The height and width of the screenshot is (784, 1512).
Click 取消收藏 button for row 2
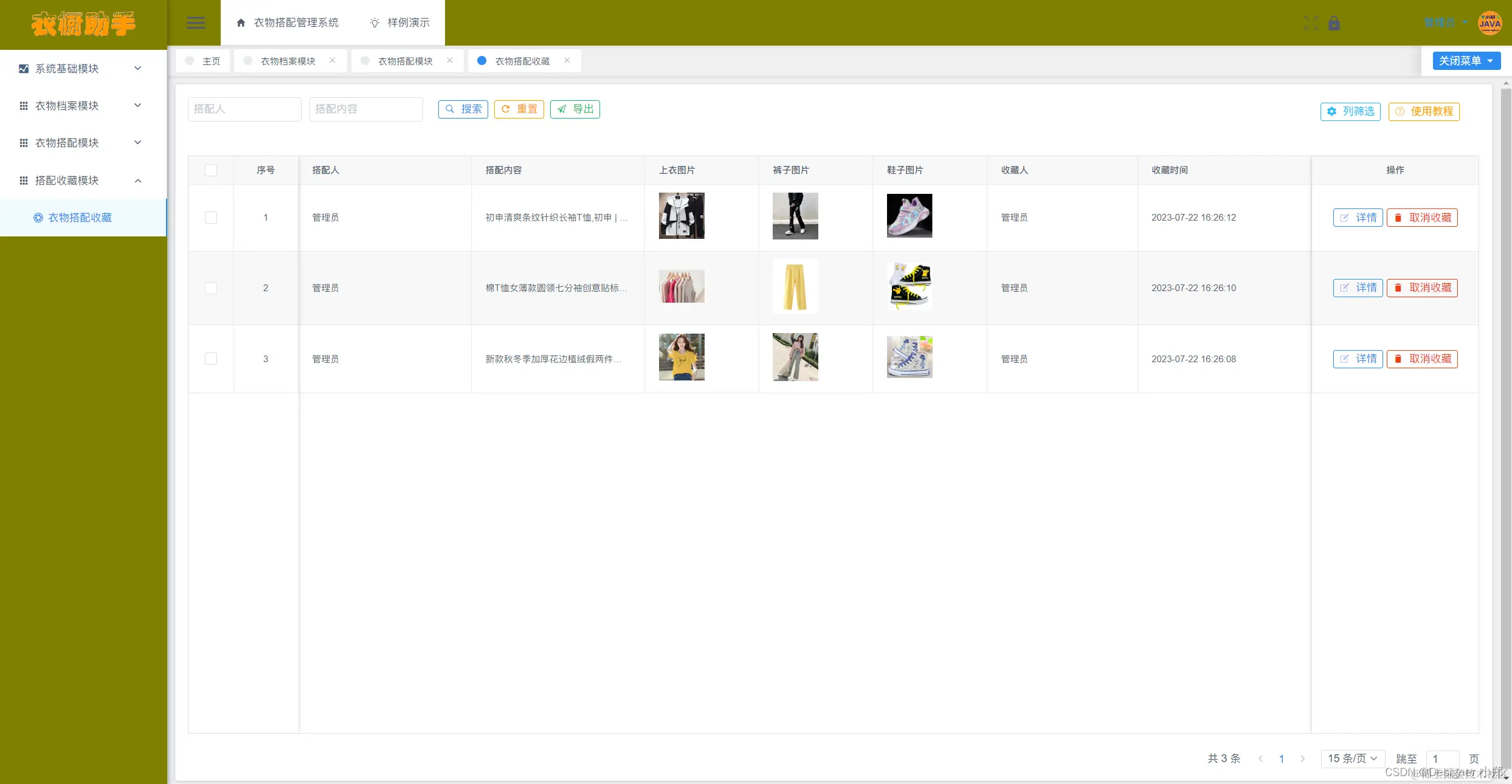[1422, 287]
